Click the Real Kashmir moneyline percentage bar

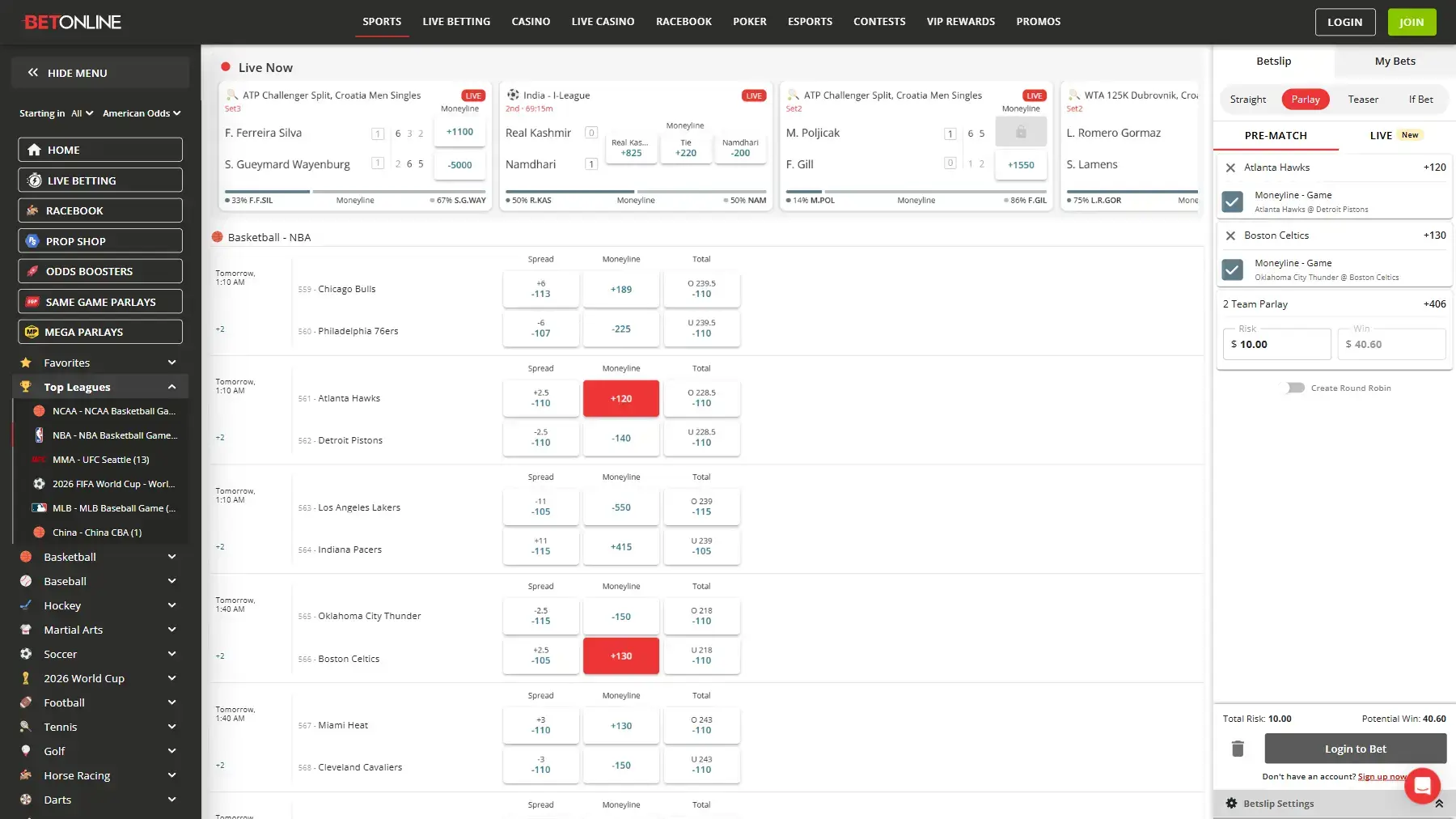(636, 193)
